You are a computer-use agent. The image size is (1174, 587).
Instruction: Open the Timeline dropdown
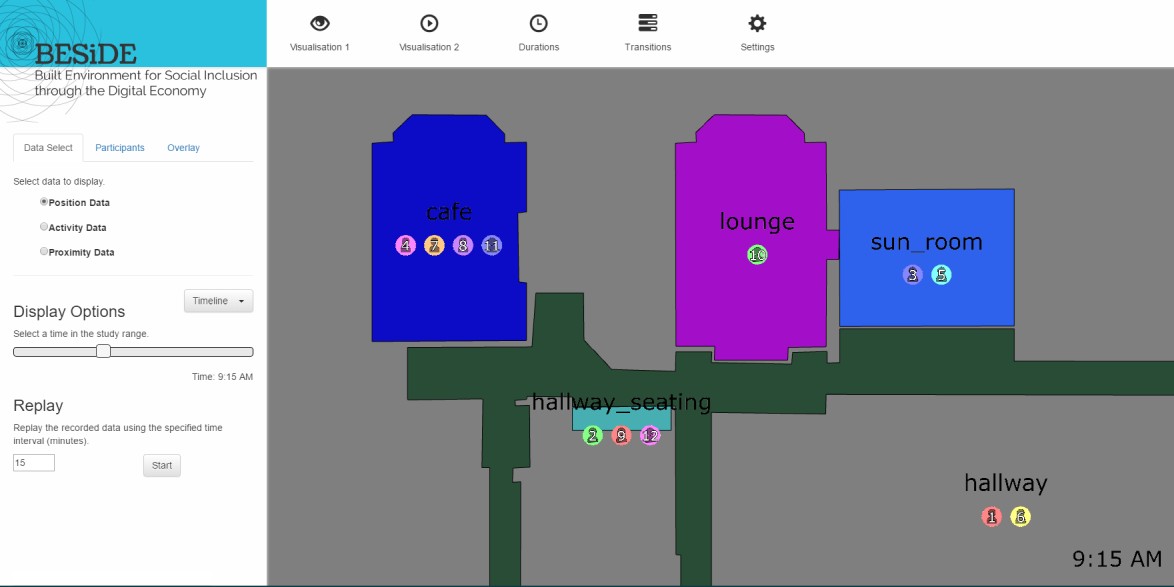pos(219,301)
